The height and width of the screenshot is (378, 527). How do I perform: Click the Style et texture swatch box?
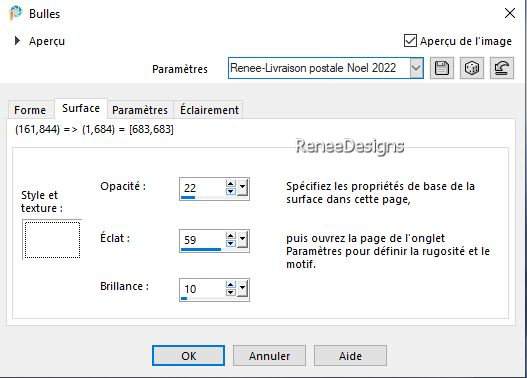(x=52, y=239)
